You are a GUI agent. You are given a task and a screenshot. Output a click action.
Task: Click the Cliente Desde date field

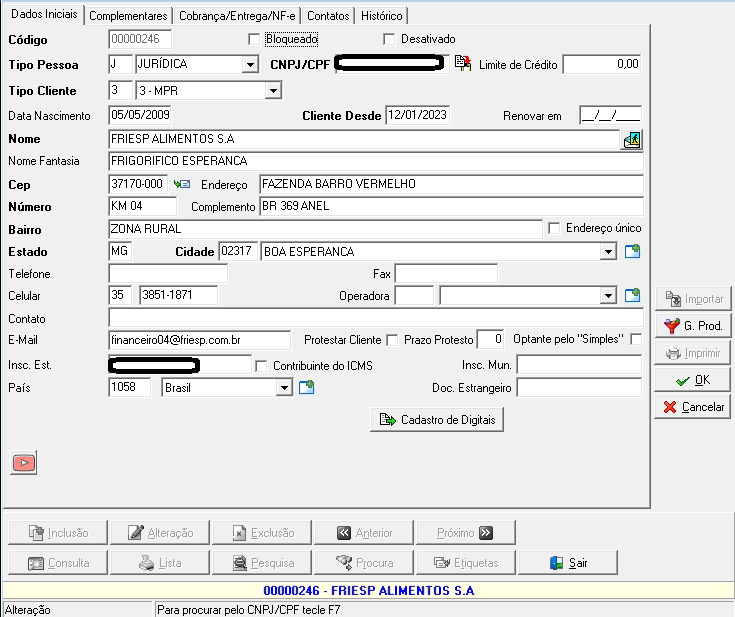(x=418, y=115)
